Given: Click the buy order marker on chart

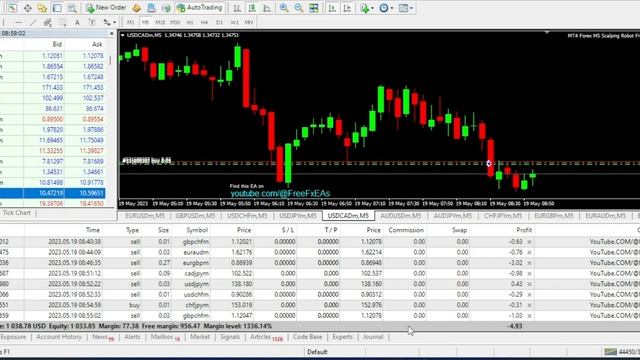Looking at the screenshot, I should pos(489,163).
